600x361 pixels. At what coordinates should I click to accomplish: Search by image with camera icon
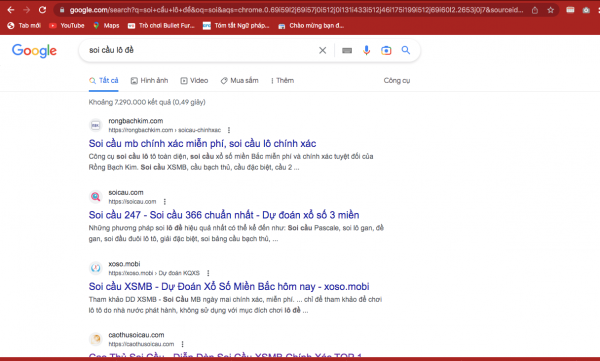pos(386,51)
